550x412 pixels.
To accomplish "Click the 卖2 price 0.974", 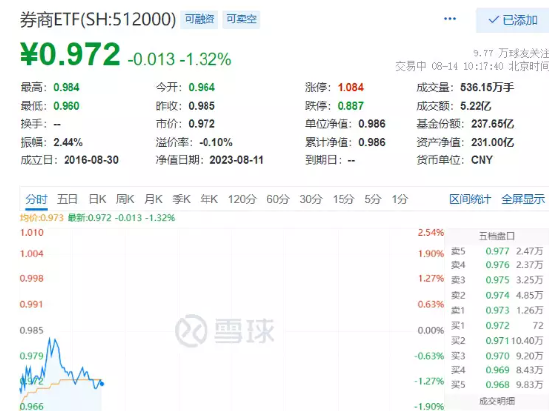I will (497, 295).
